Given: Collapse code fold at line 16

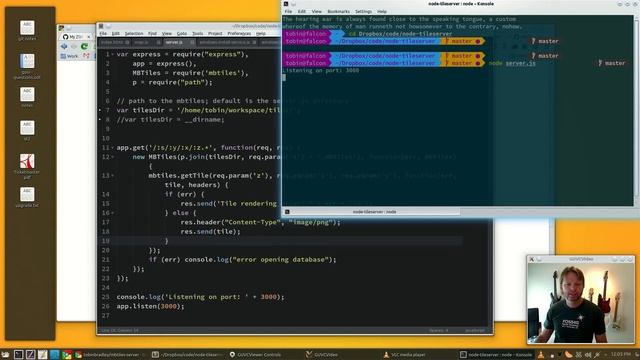Looking at the screenshot, I should pos(113,213).
